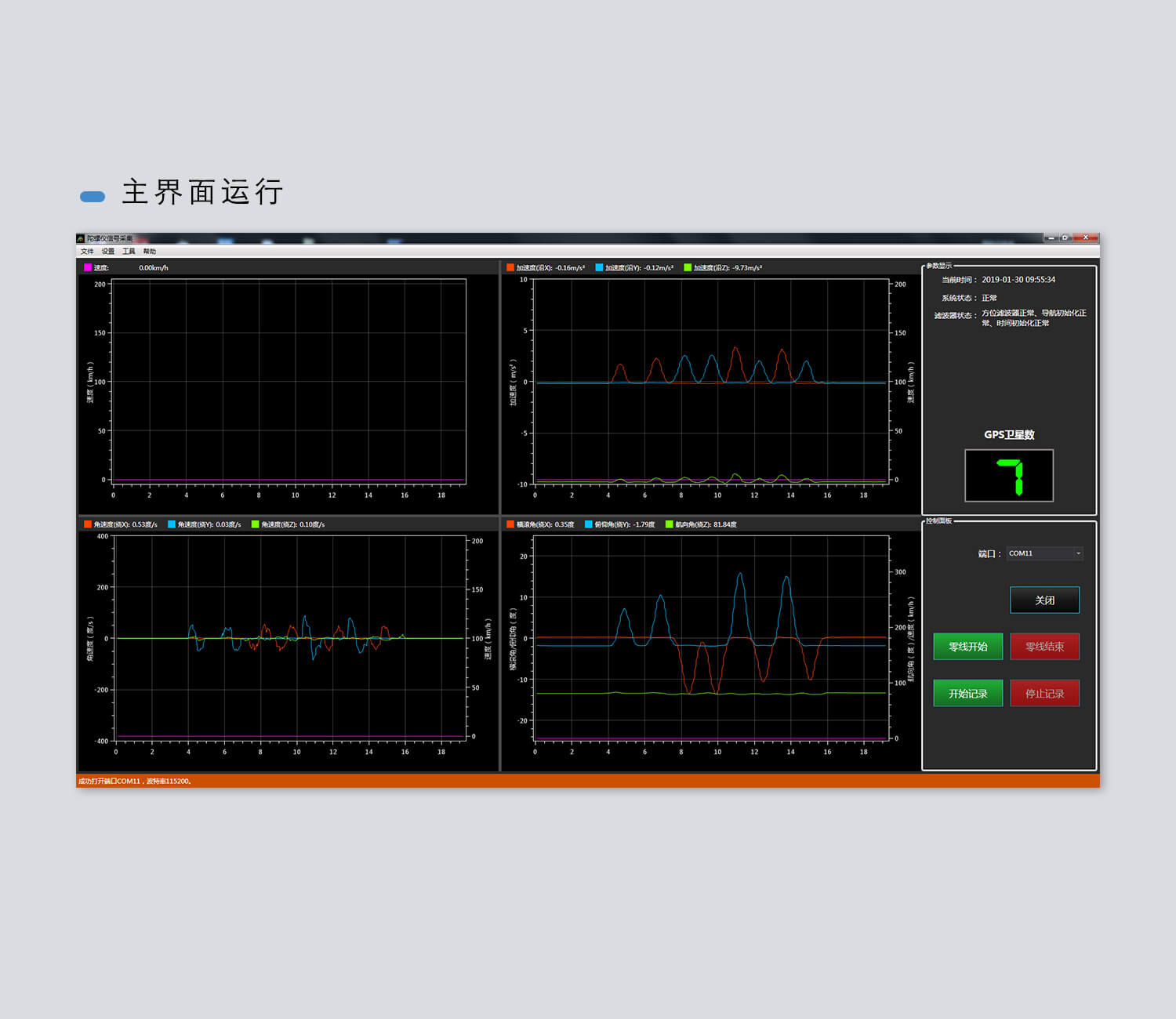Click the GPS satellite count display
Image resolution: width=1176 pixels, height=1019 pixels.
tap(1008, 476)
